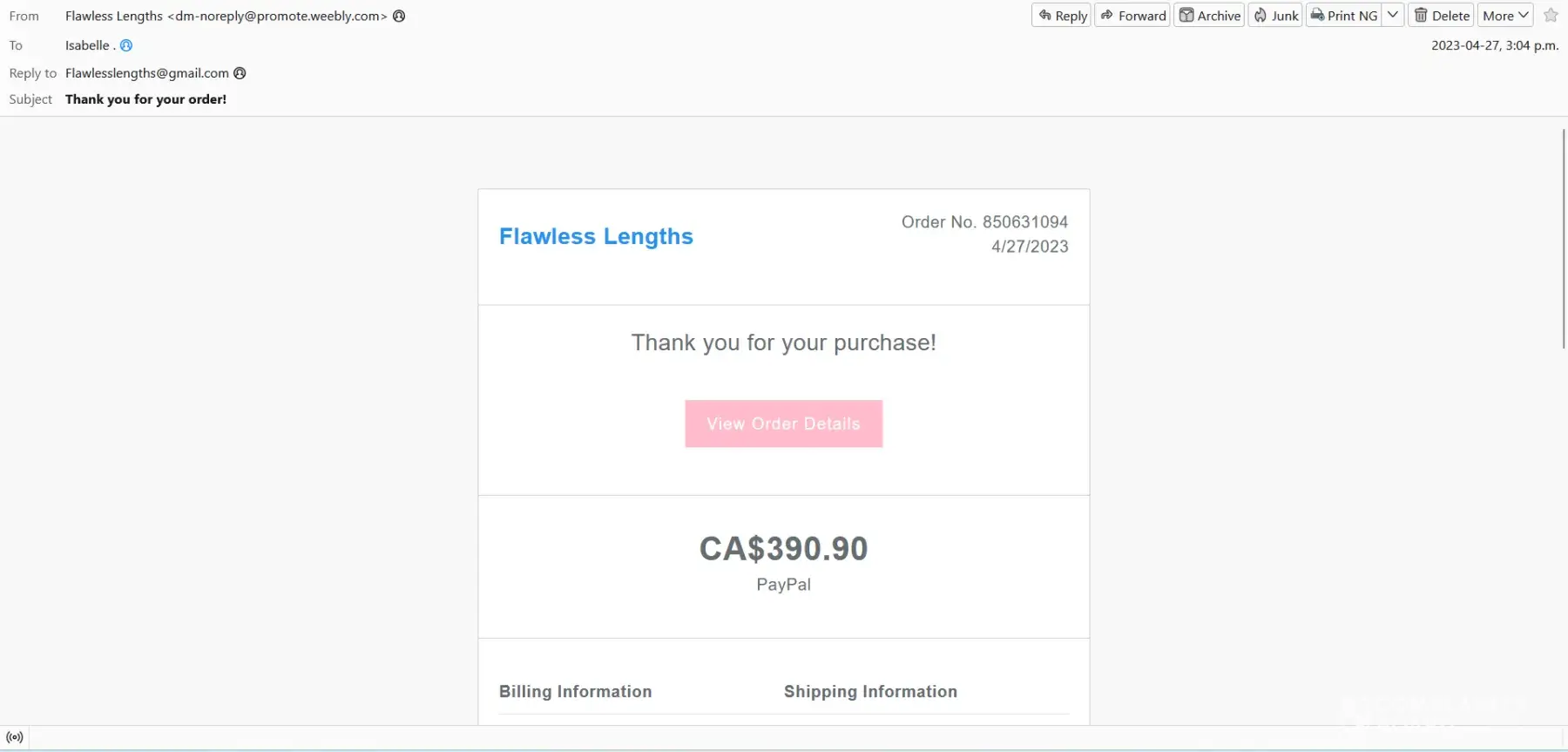Mark the message as Junk
The width and height of the screenshot is (1568, 752).
(x=1275, y=16)
